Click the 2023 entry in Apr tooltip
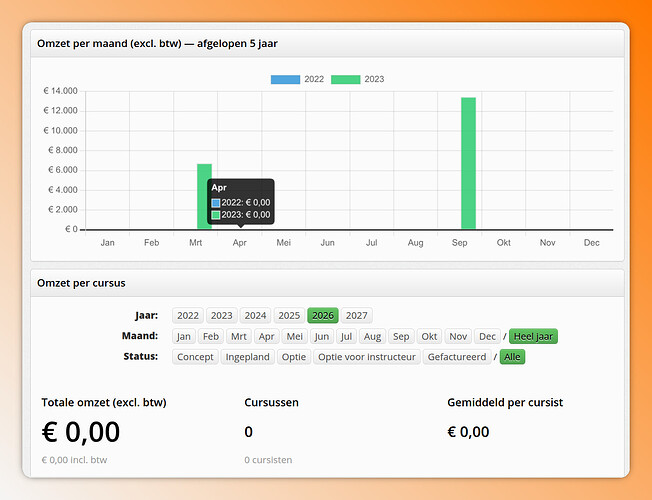This screenshot has width=652, height=500. (241, 215)
